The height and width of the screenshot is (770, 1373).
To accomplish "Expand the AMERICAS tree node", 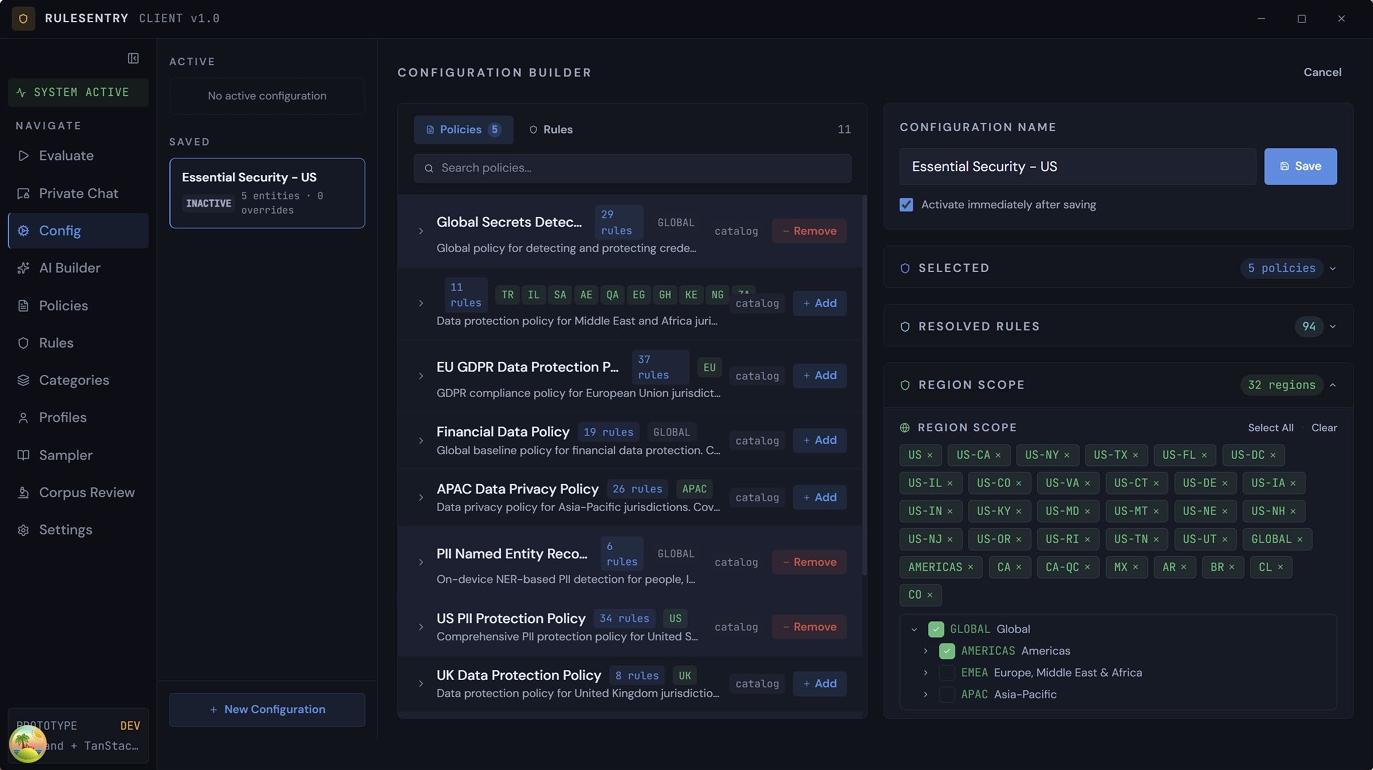I will (x=925, y=651).
